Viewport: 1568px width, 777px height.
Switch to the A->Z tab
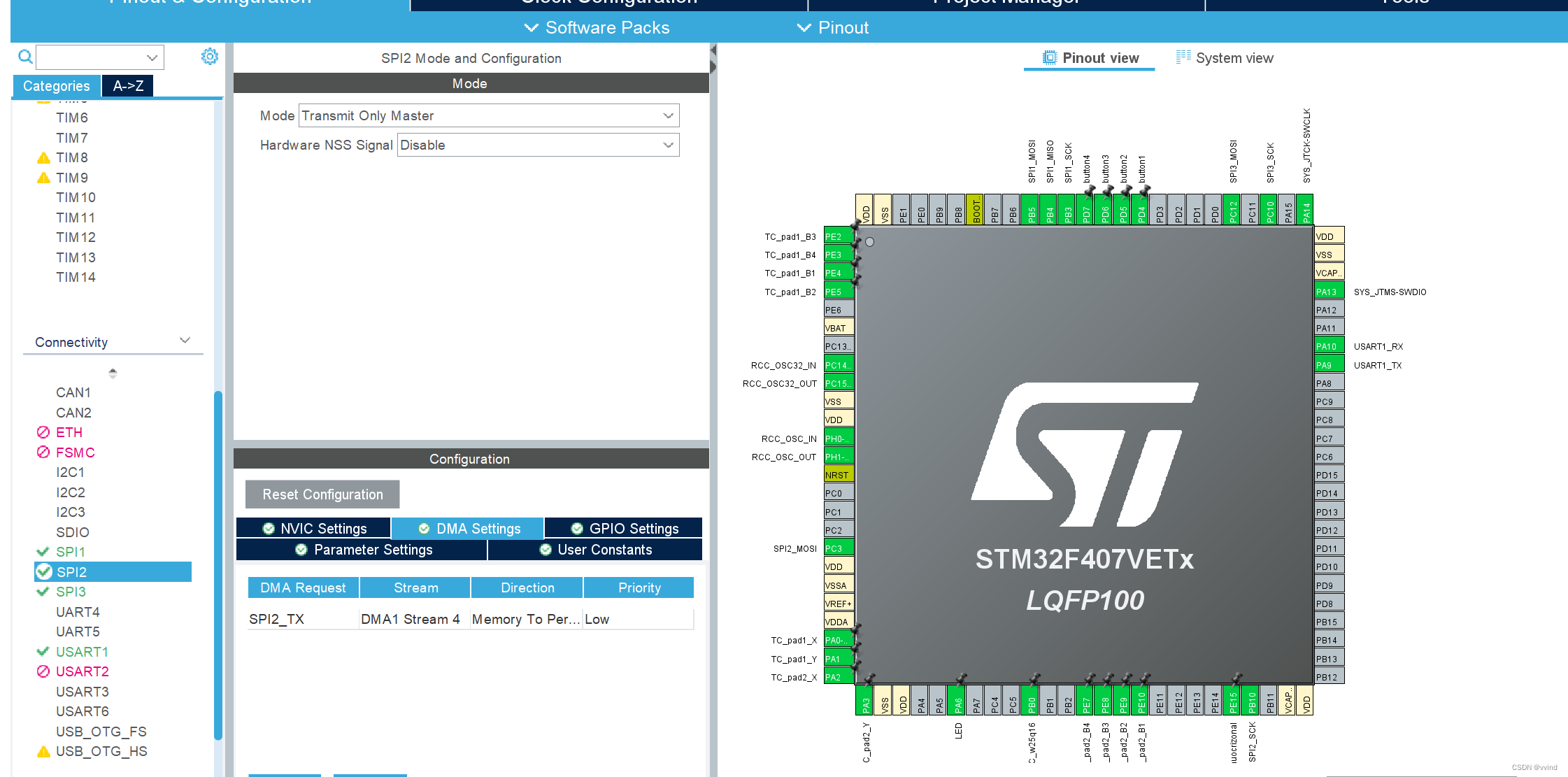click(x=128, y=85)
